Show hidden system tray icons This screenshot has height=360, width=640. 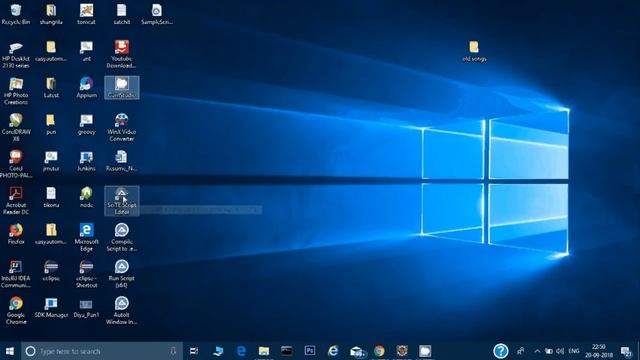pos(537,351)
